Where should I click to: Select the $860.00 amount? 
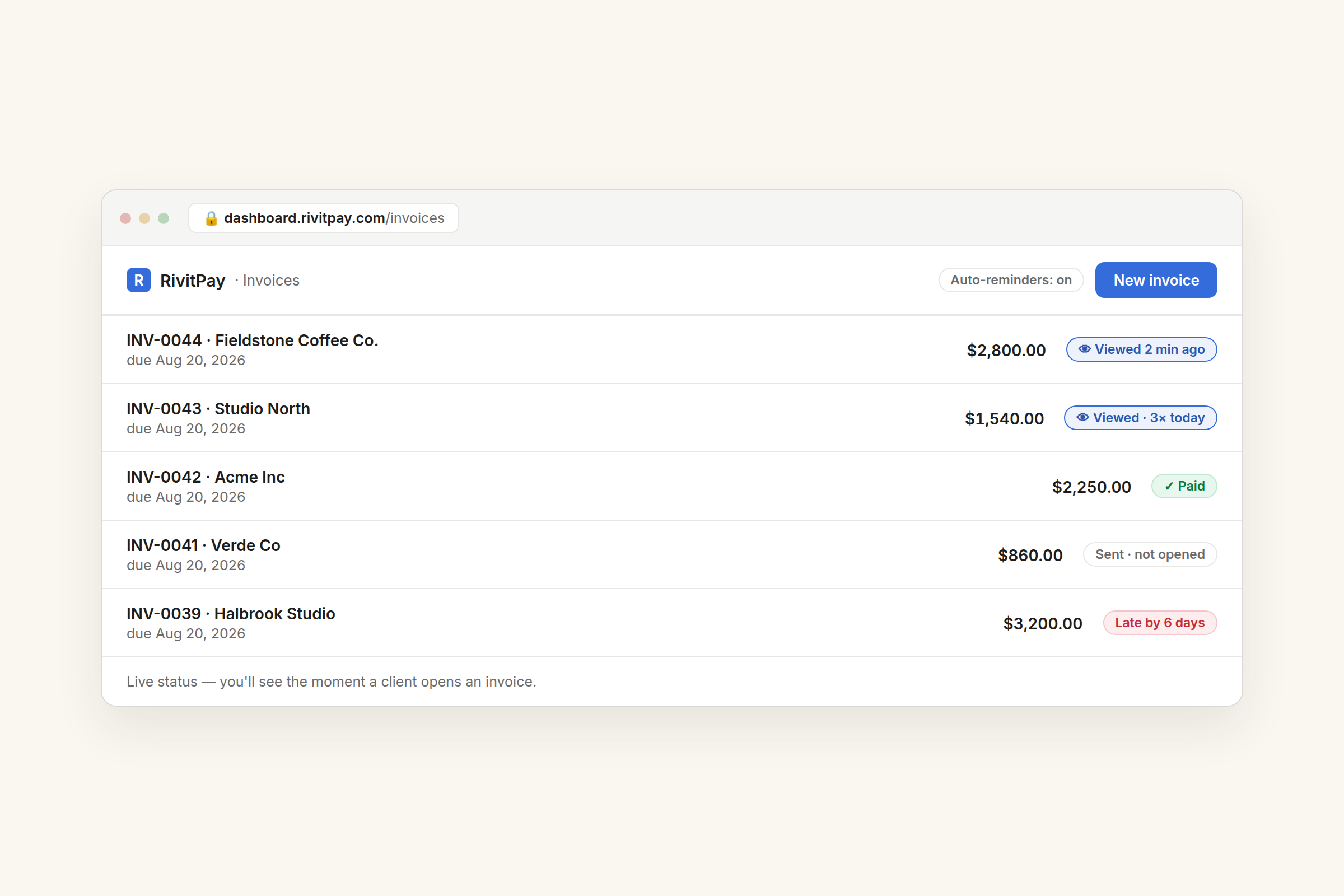pyautogui.click(x=1030, y=556)
